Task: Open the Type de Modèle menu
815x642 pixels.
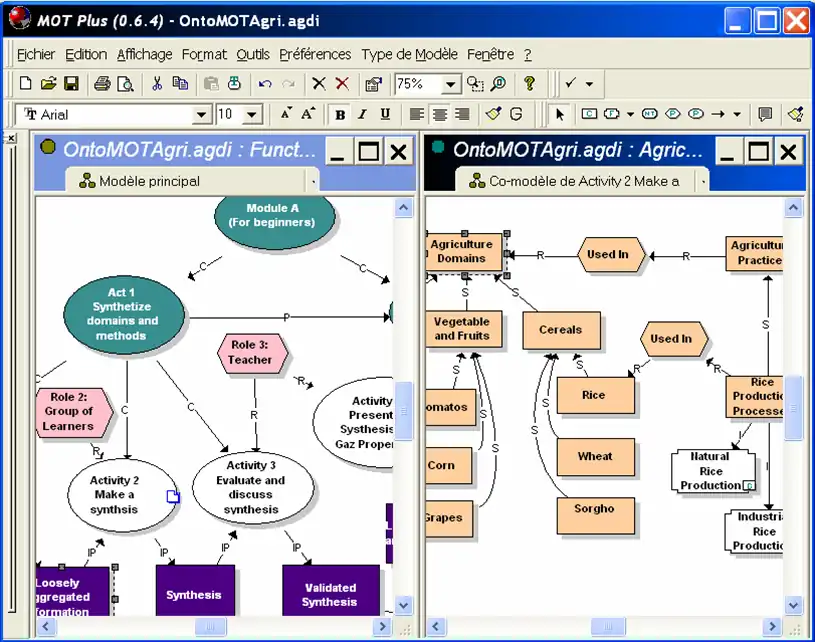Action: 409,54
